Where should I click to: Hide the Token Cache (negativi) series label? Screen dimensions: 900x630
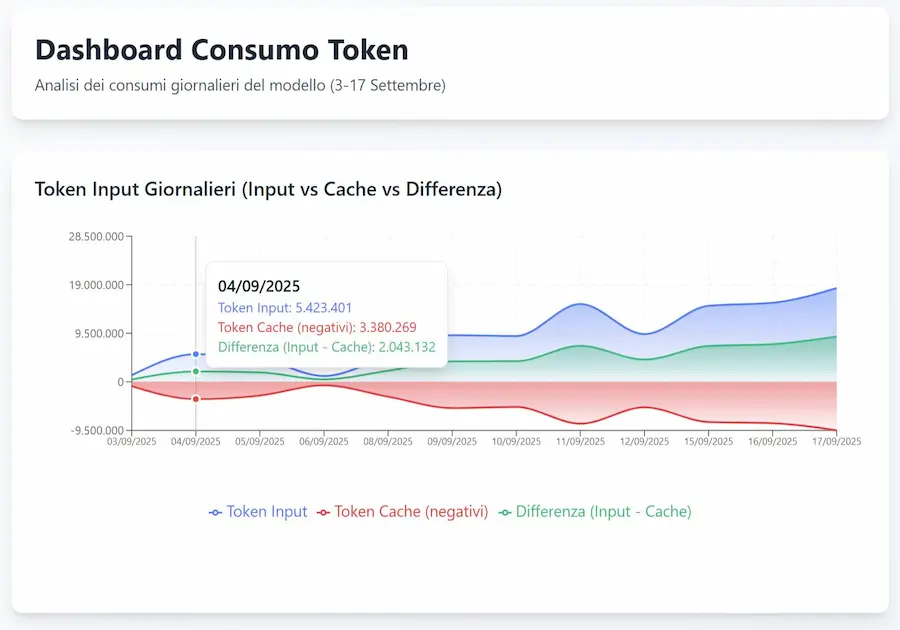click(411, 511)
